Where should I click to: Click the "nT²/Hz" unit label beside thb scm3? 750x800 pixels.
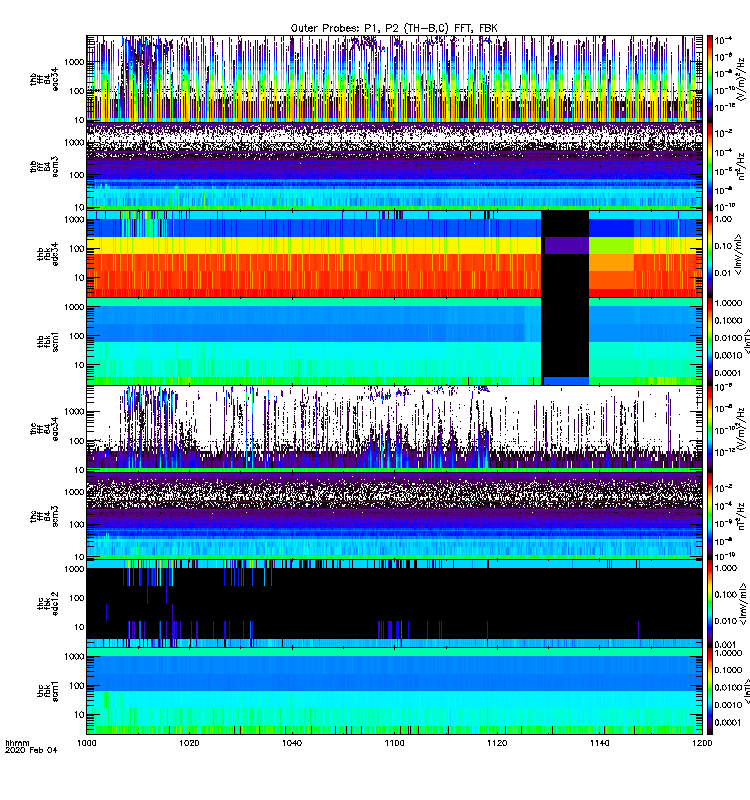(x=743, y=166)
